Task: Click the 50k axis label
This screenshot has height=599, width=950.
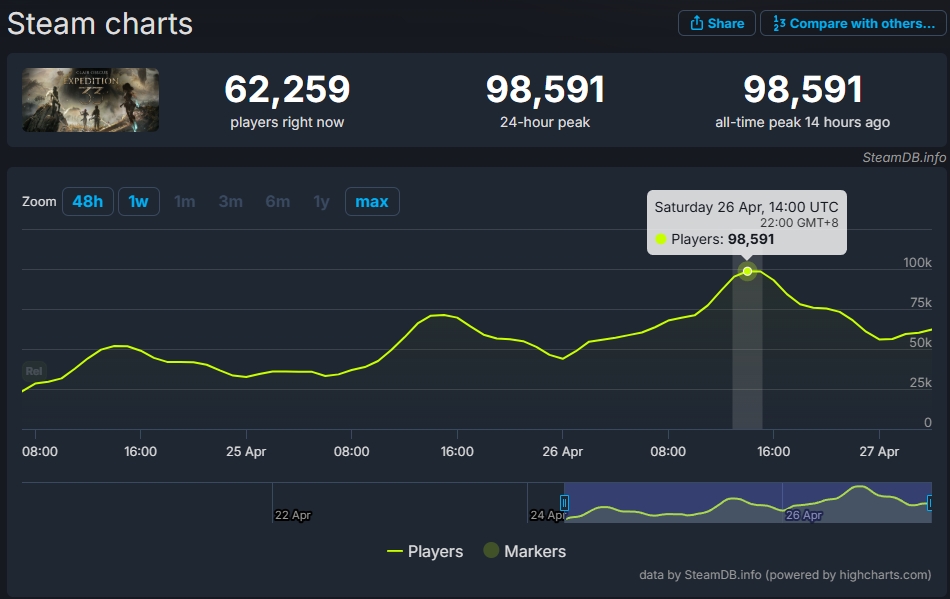Action: point(921,343)
